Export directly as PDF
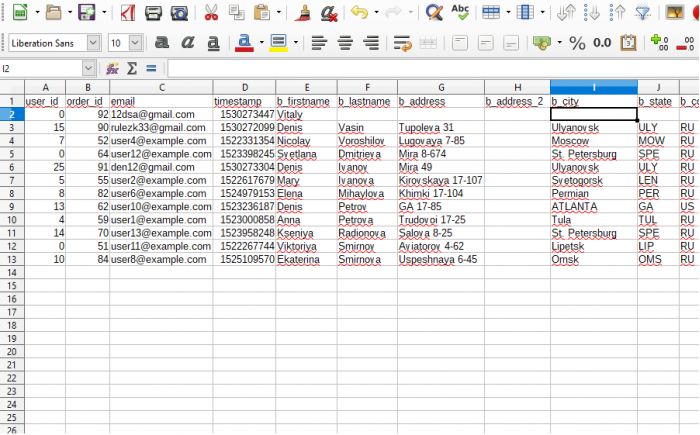Viewport: 700px width, 435px height. pos(128,13)
